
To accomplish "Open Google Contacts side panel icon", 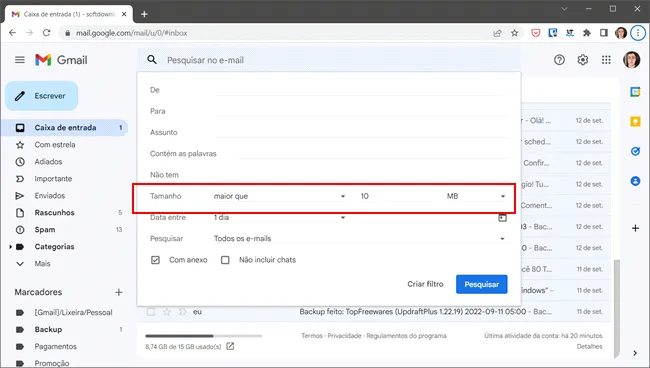I will point(635,181).
